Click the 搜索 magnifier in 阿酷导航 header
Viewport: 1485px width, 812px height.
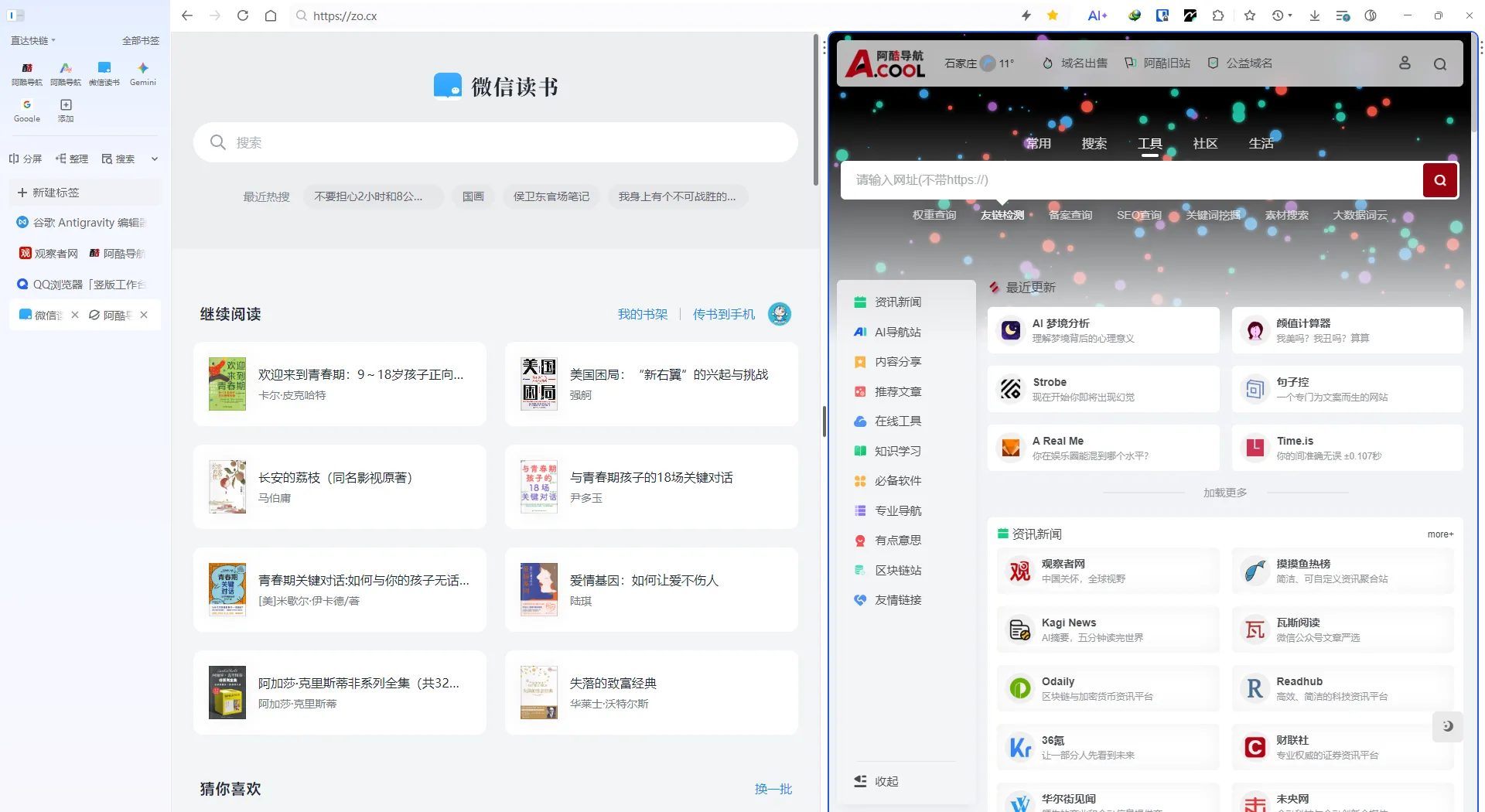1440,63
